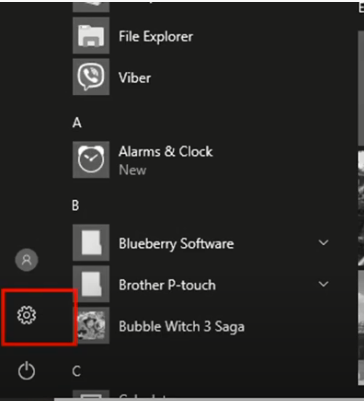This screenshot has height=401, width=364.
Task: Launch Viber from its phone icon
Action: (x=91, y=77)
